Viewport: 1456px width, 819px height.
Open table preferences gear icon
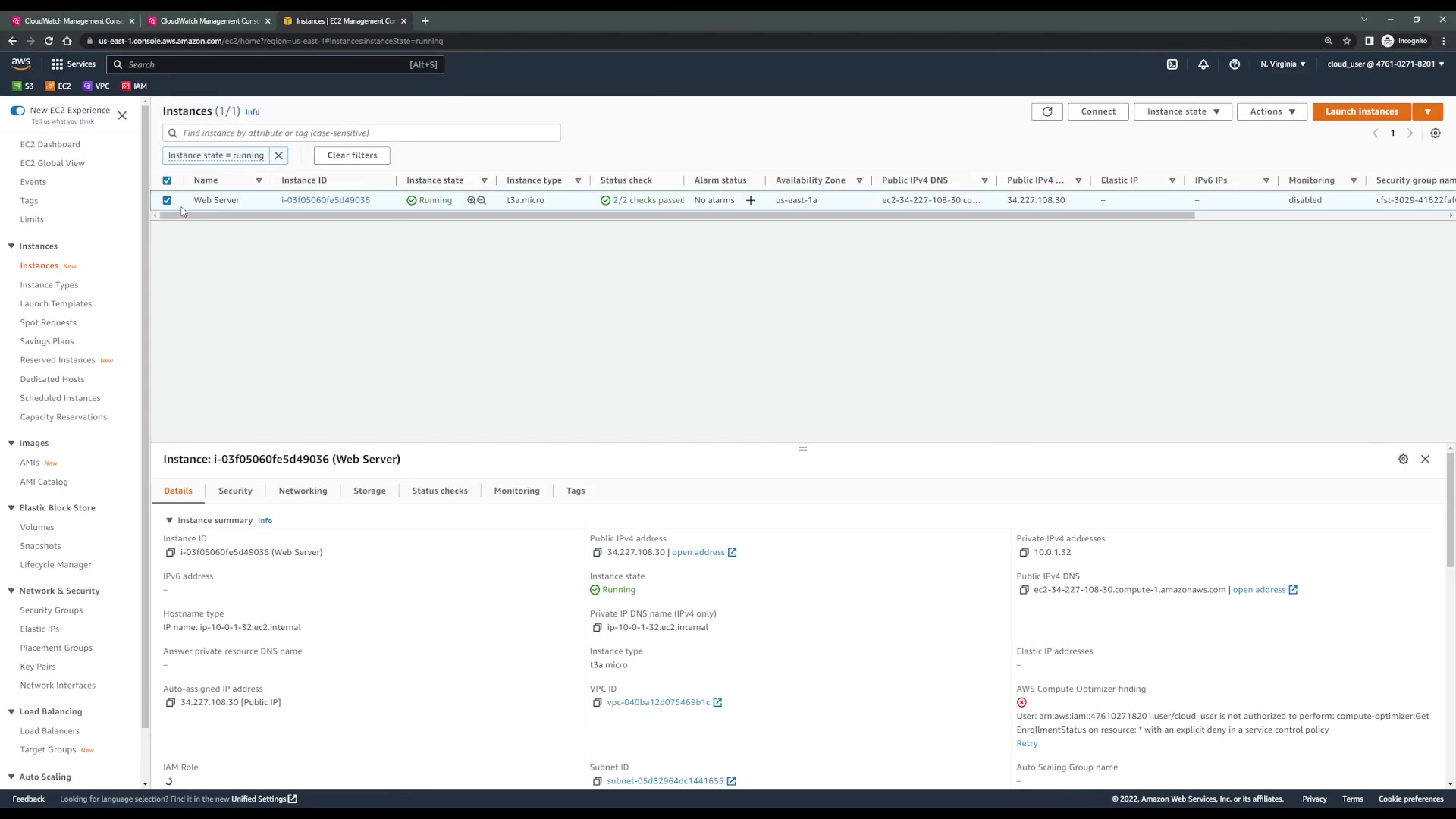click(1435, 133)
